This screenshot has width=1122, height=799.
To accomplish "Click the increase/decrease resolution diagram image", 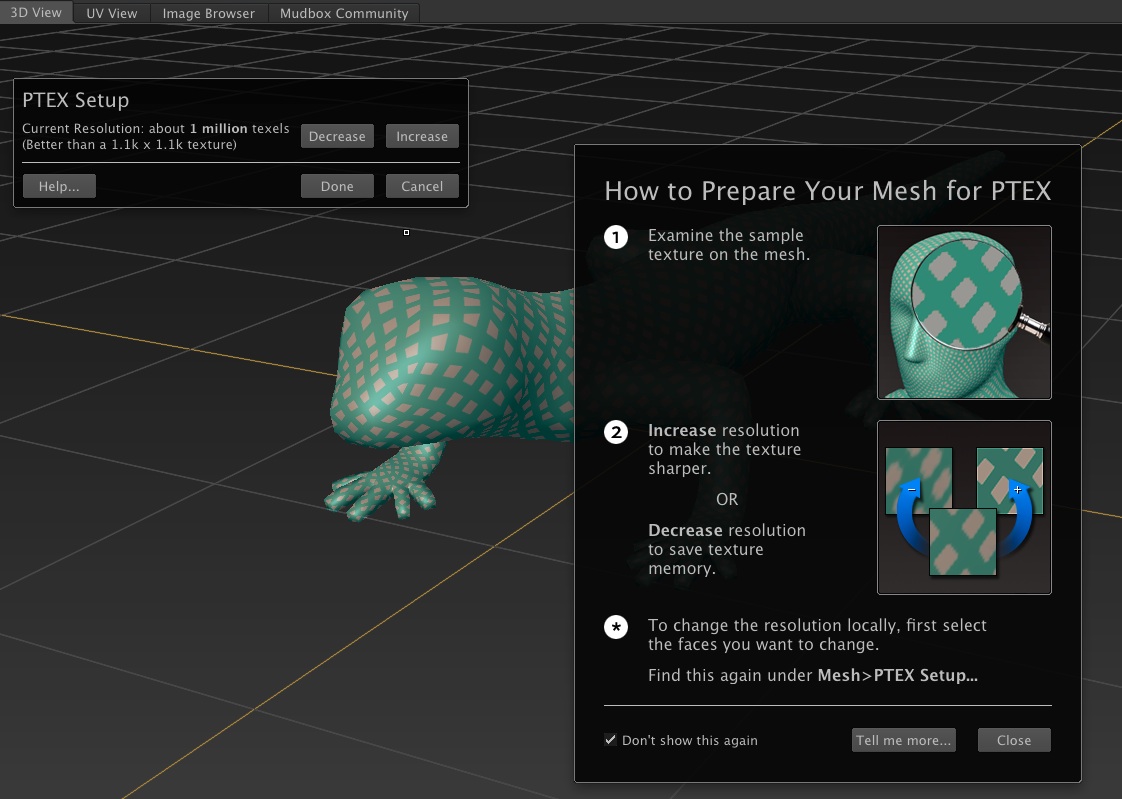I will click(964, 507).
